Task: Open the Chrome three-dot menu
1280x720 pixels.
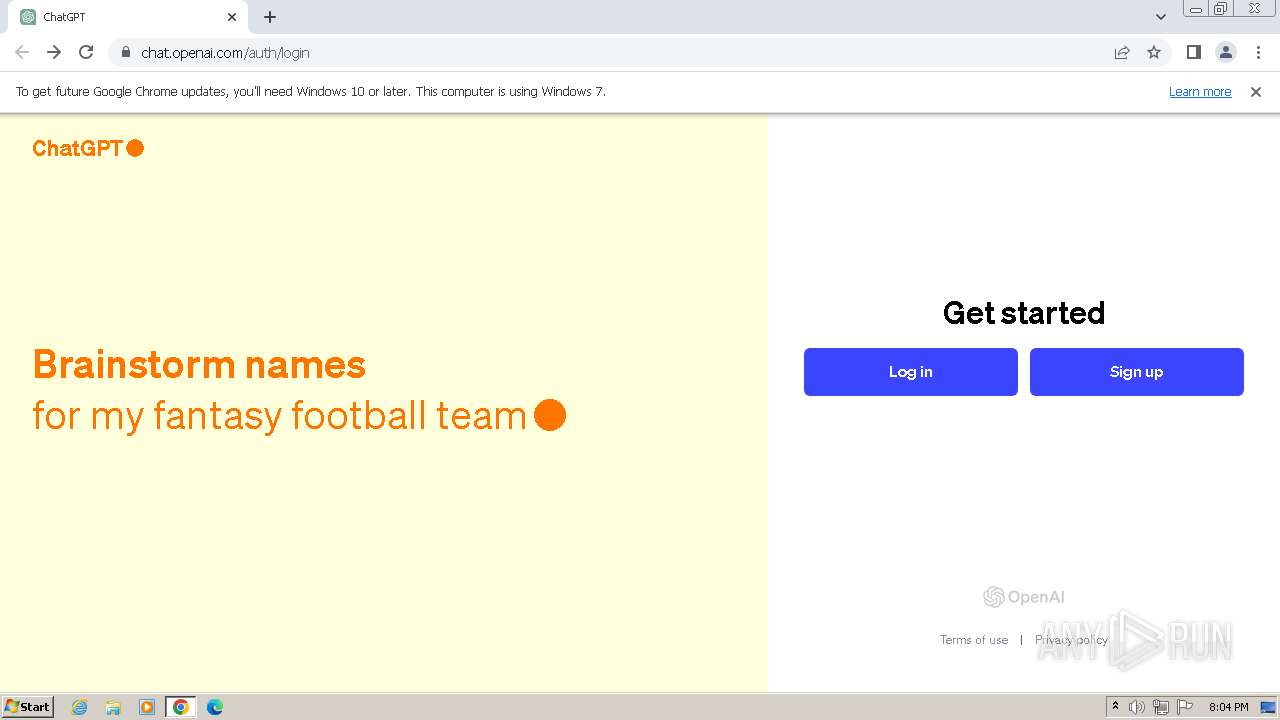Action: pyautogui.click(x=1258, y=53)
